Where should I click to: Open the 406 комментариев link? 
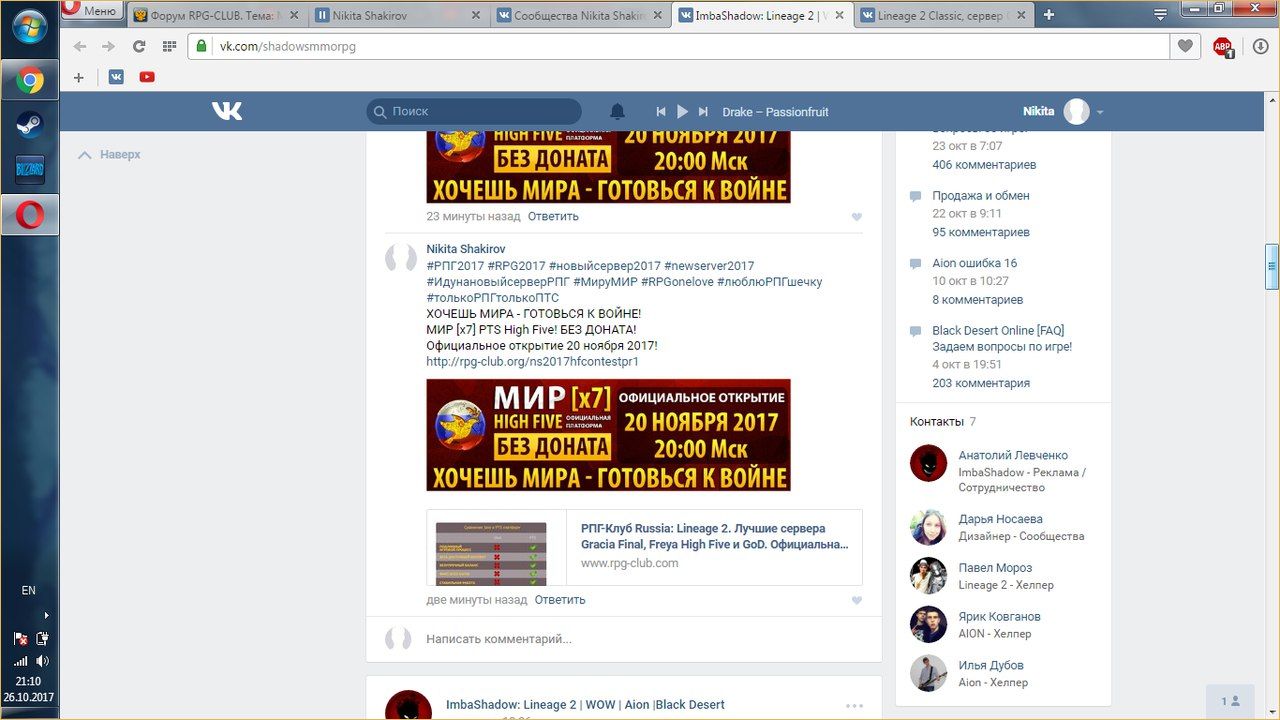[x=984, y=165]
